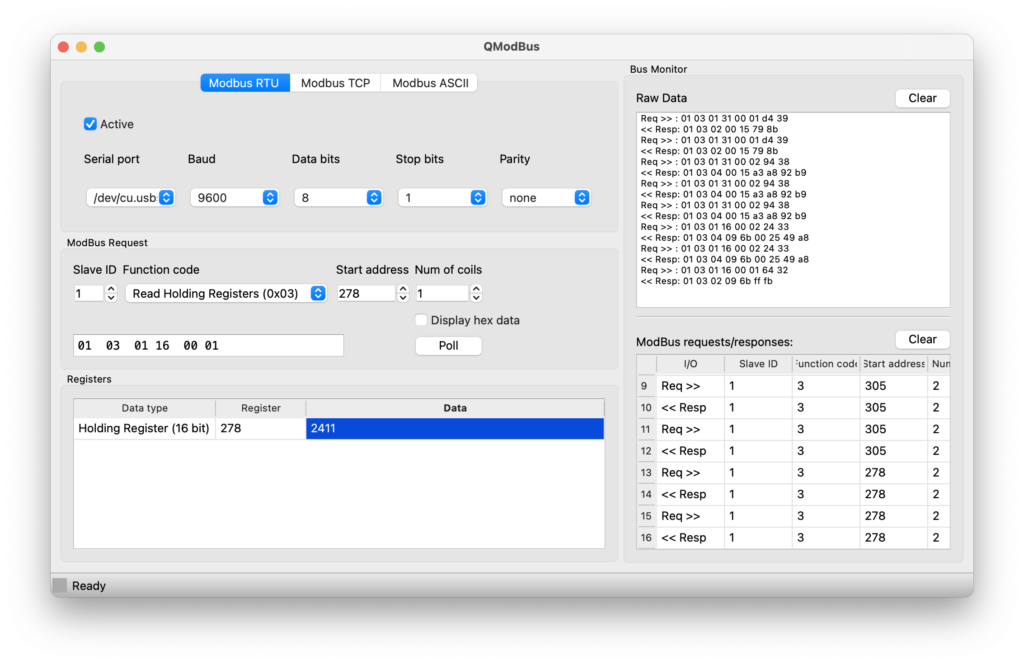Uncheck the Active checkbox
The height and width of the screenshot is (664, 1024).
coord(91,124)
